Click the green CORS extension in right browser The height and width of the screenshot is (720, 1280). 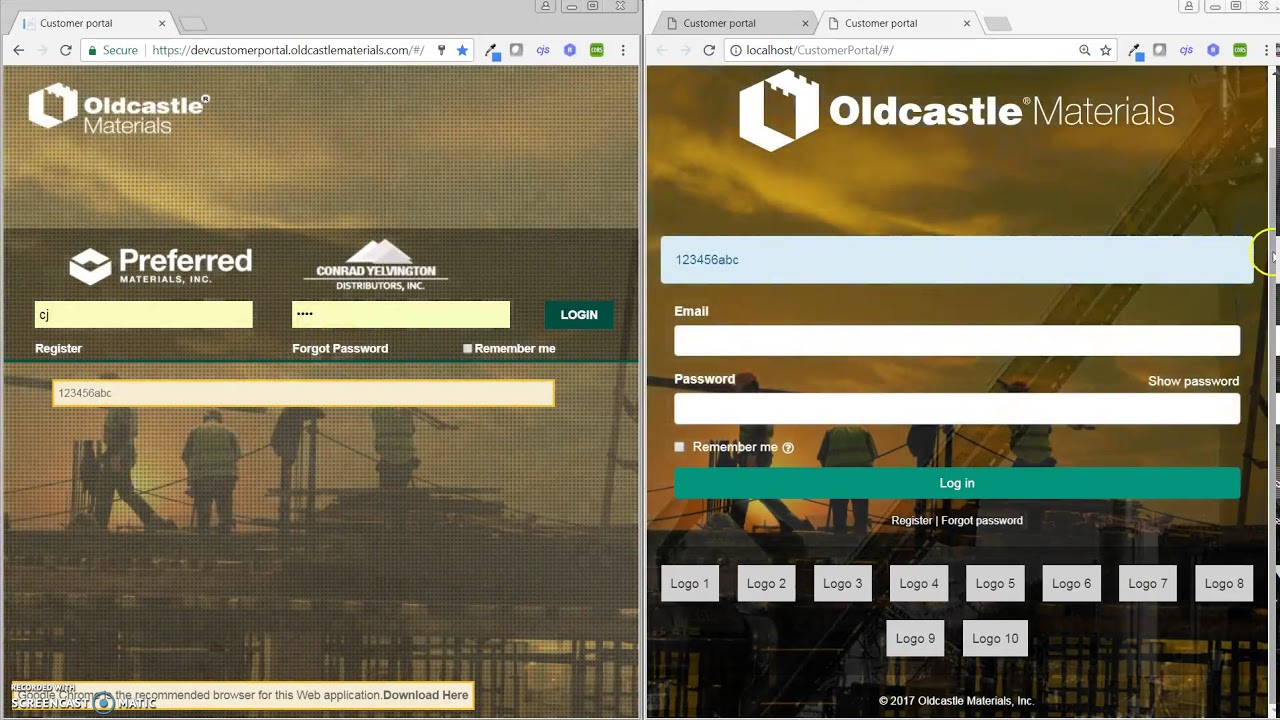1240,50
